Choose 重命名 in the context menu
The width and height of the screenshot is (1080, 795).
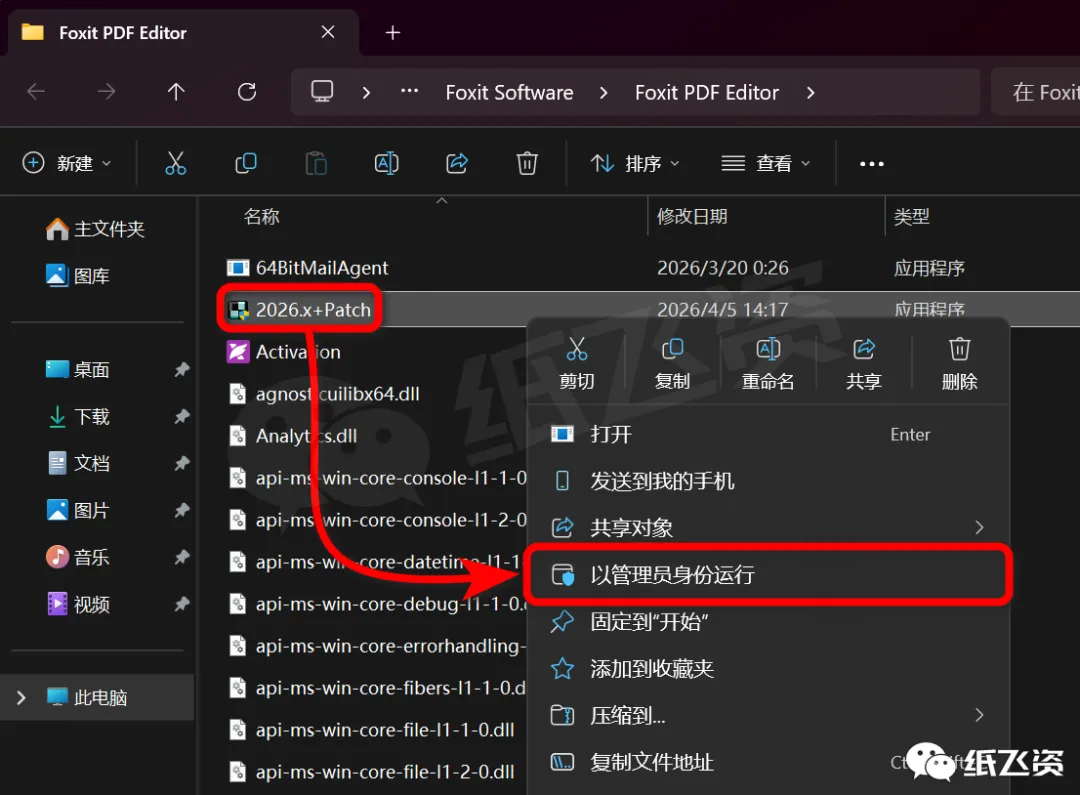(768, 363)
